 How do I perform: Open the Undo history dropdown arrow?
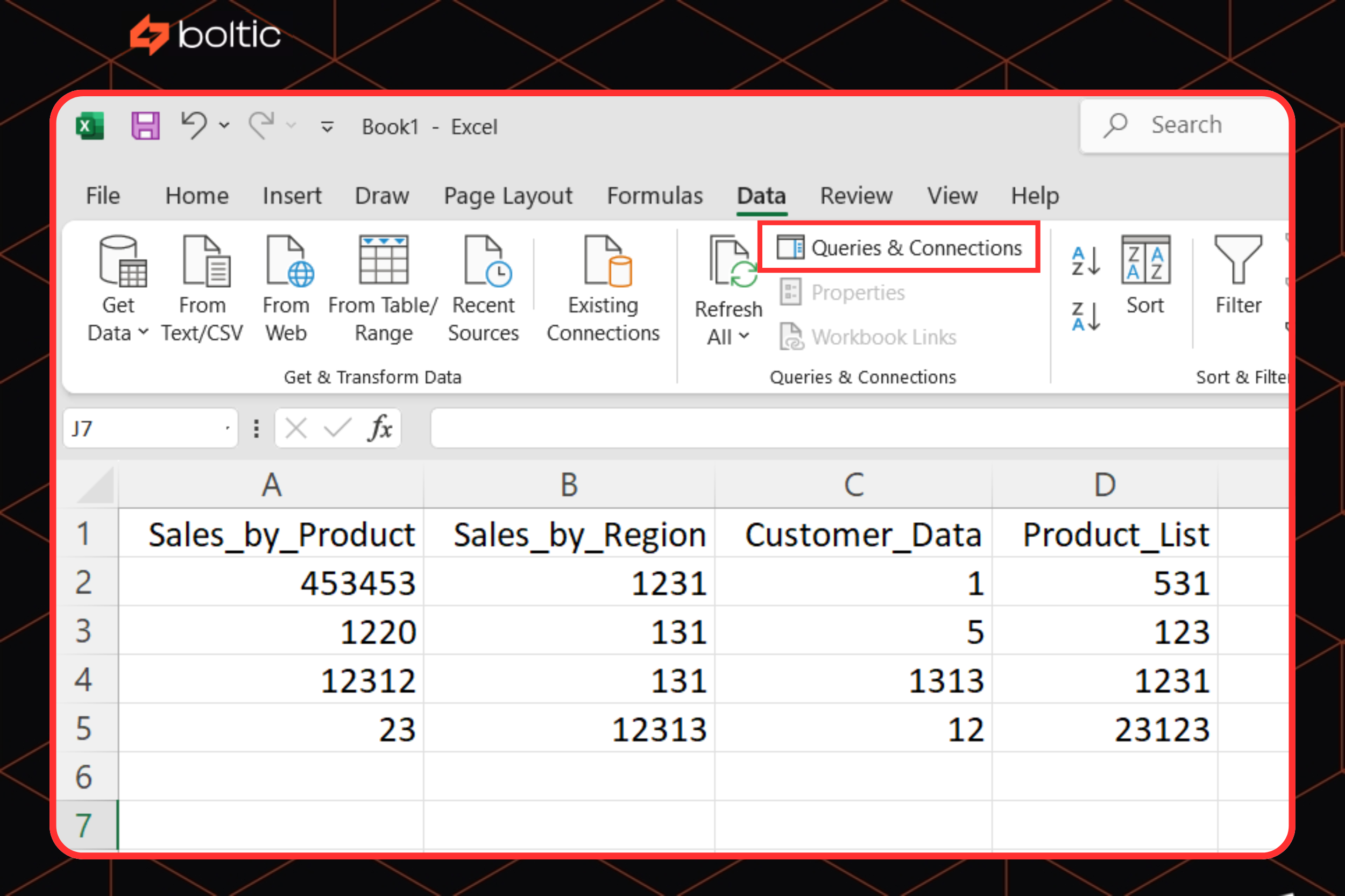point(225,126)
